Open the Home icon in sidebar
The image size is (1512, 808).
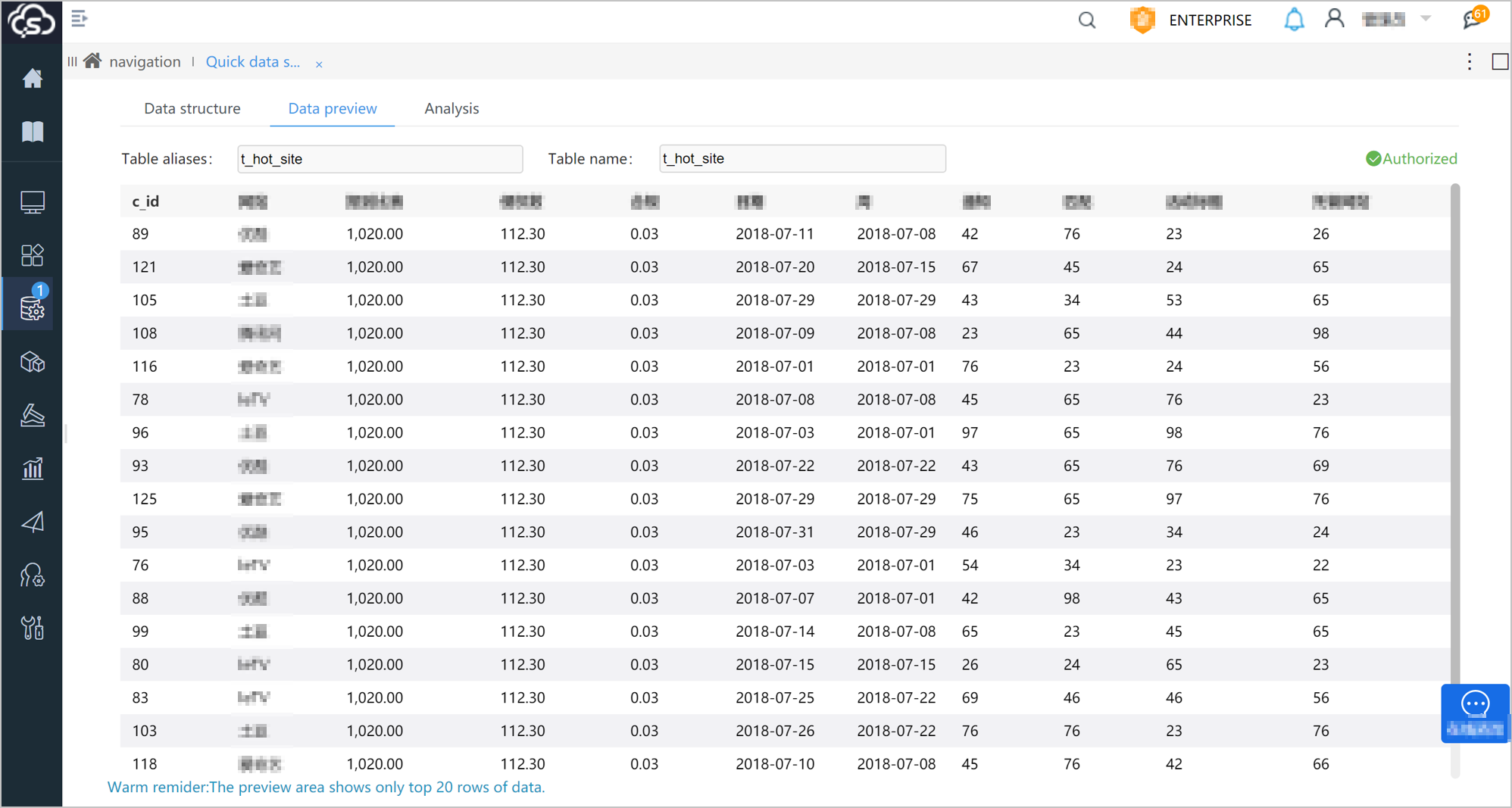tap(32, 79)
